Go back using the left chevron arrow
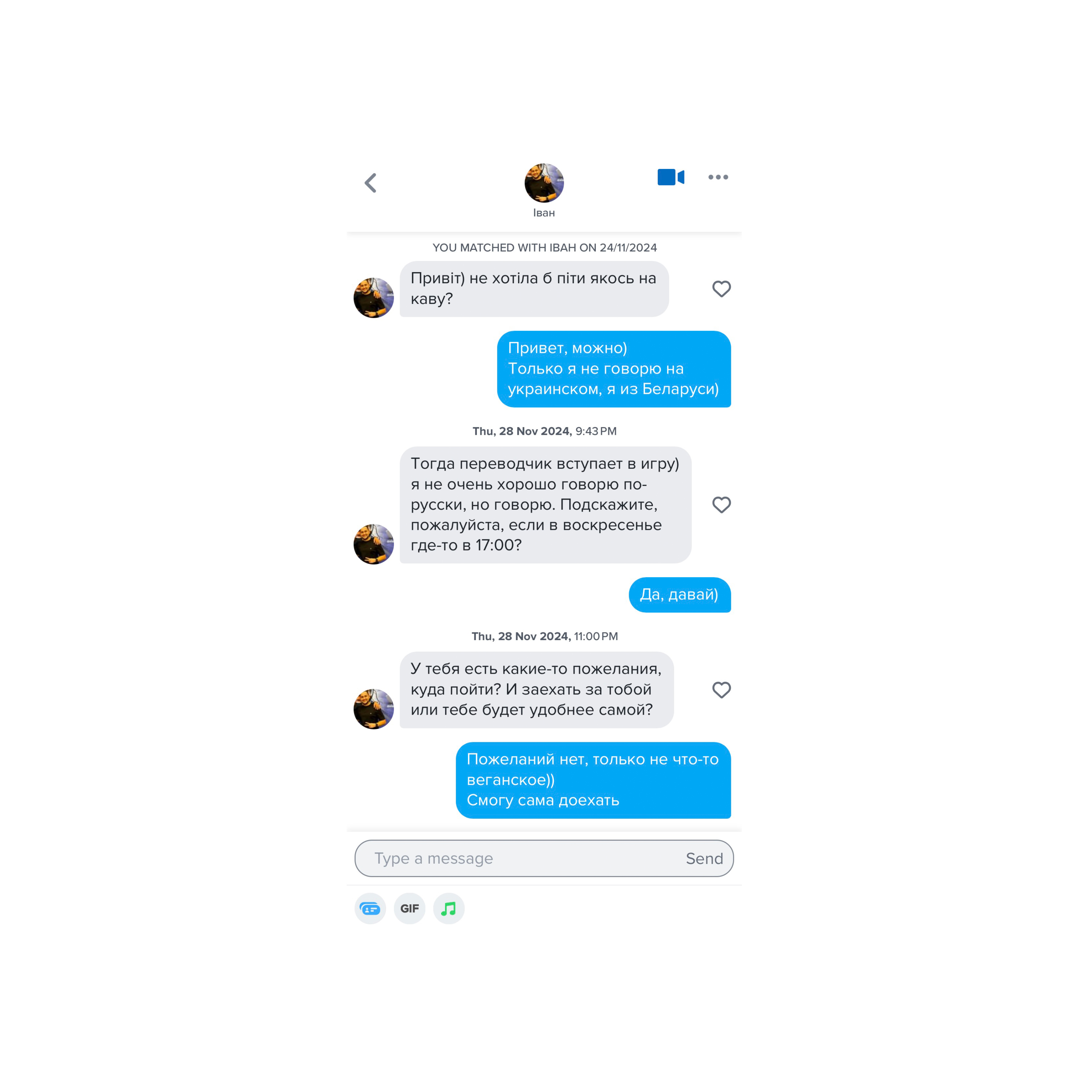Image resolution: width=1092 pixels, height=1092 pixels. pos(371,182)
